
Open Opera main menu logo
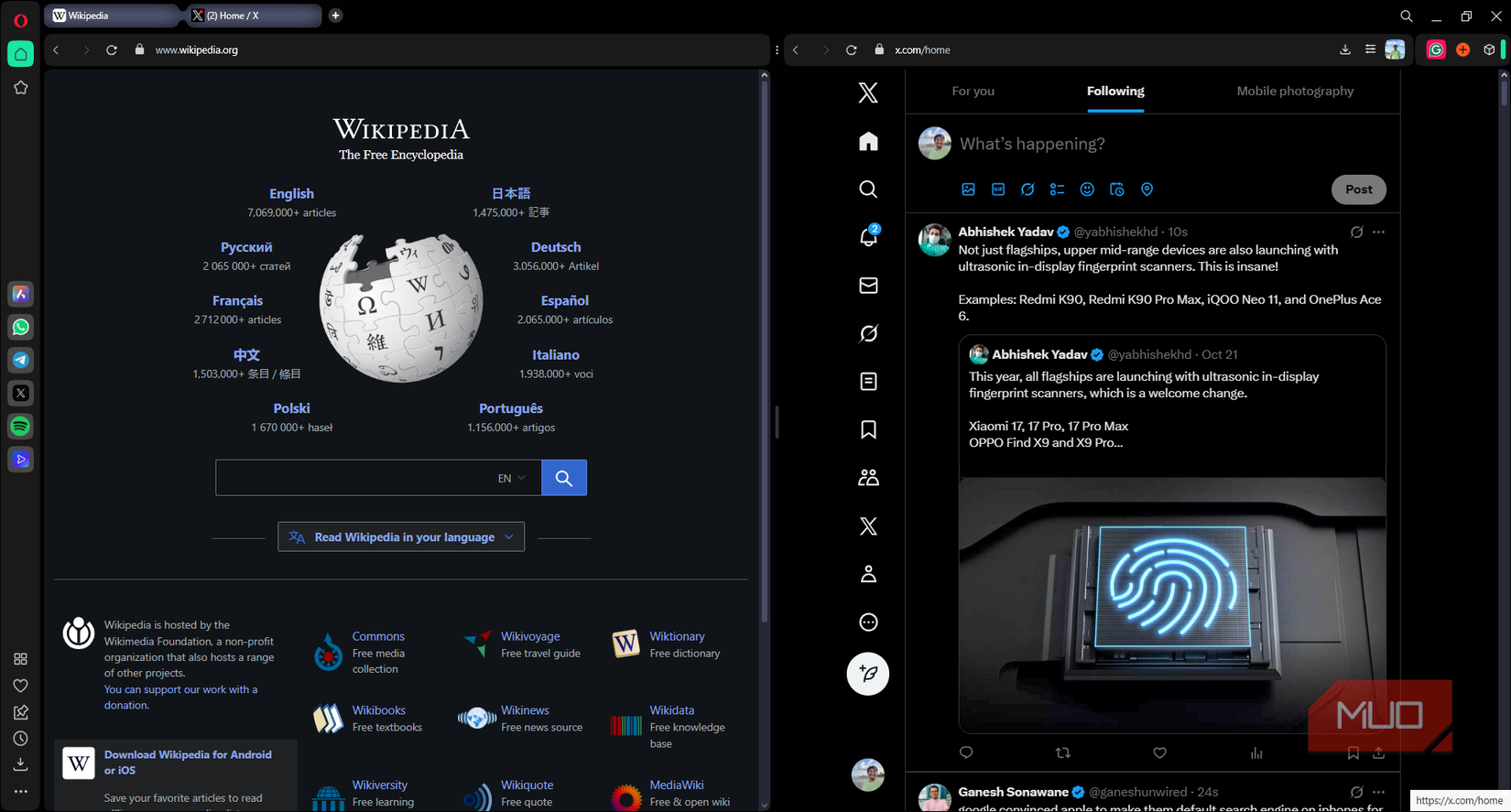20,20
